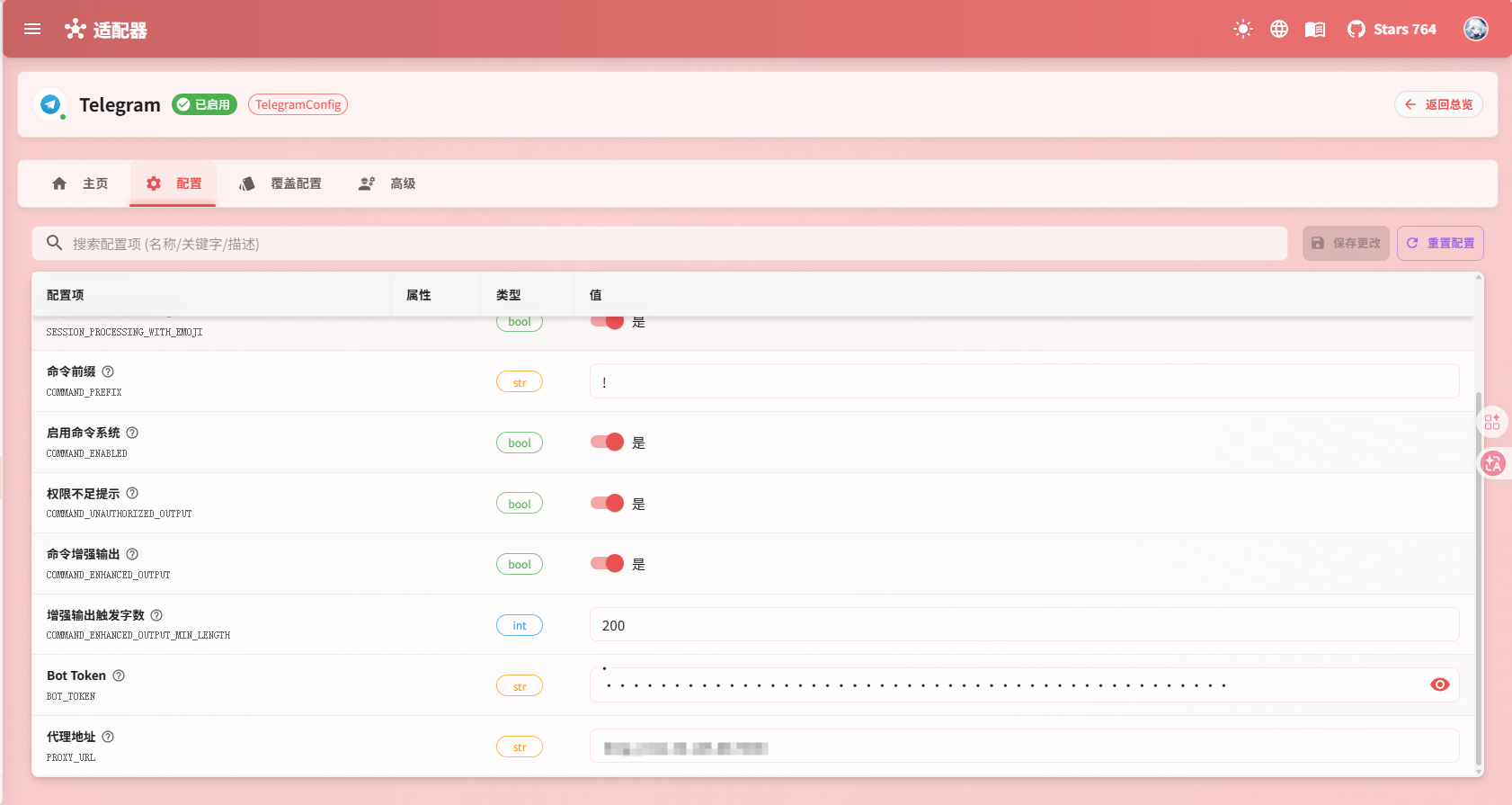The image size is (1512, 805).
Task: Click the COMMAND_UNAUTHORIZED_OUTPUT key text
Action: pyautogui.click(x=120, y=514)
